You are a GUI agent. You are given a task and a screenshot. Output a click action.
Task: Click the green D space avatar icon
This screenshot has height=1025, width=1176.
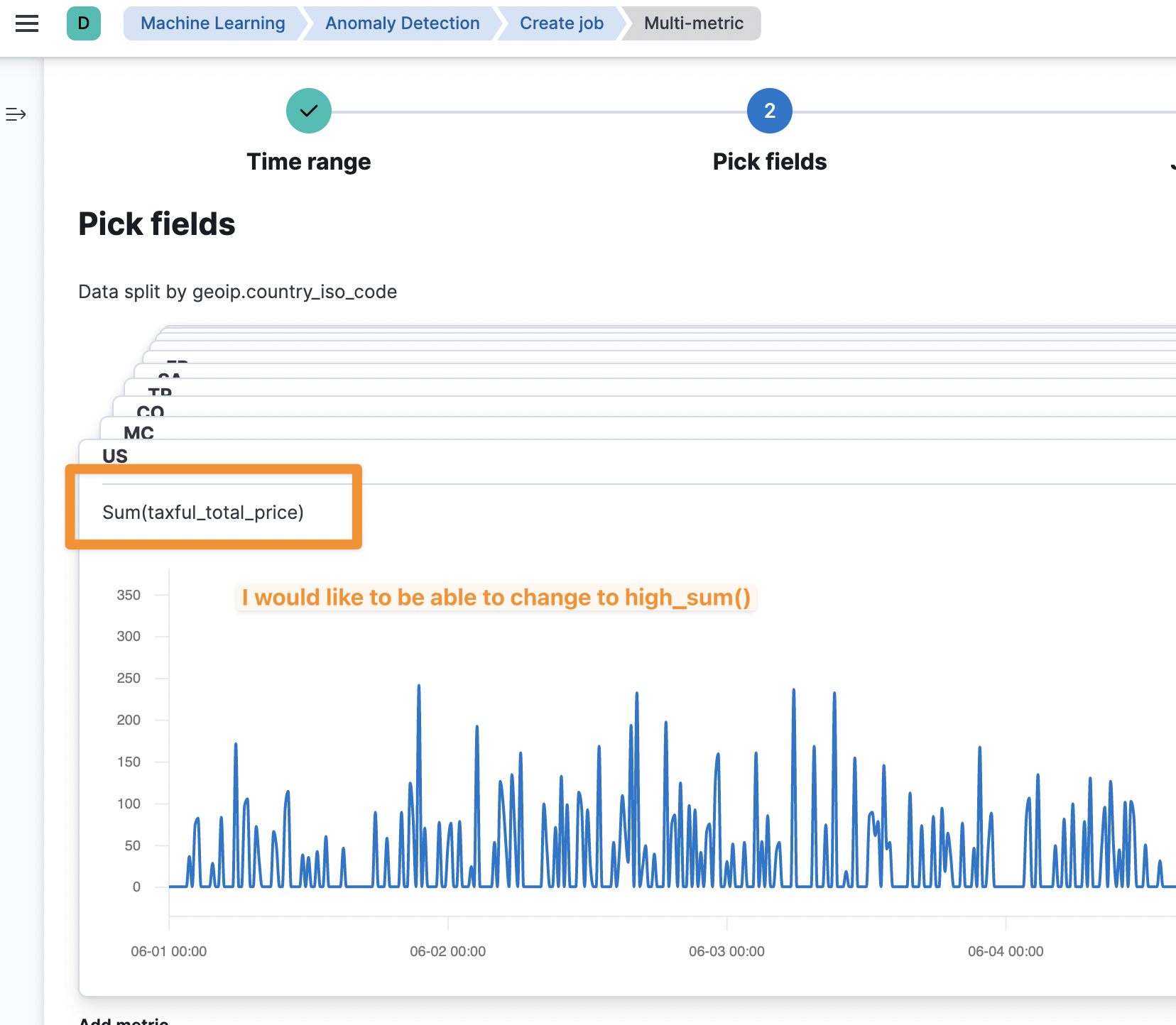tap(83, 23)
